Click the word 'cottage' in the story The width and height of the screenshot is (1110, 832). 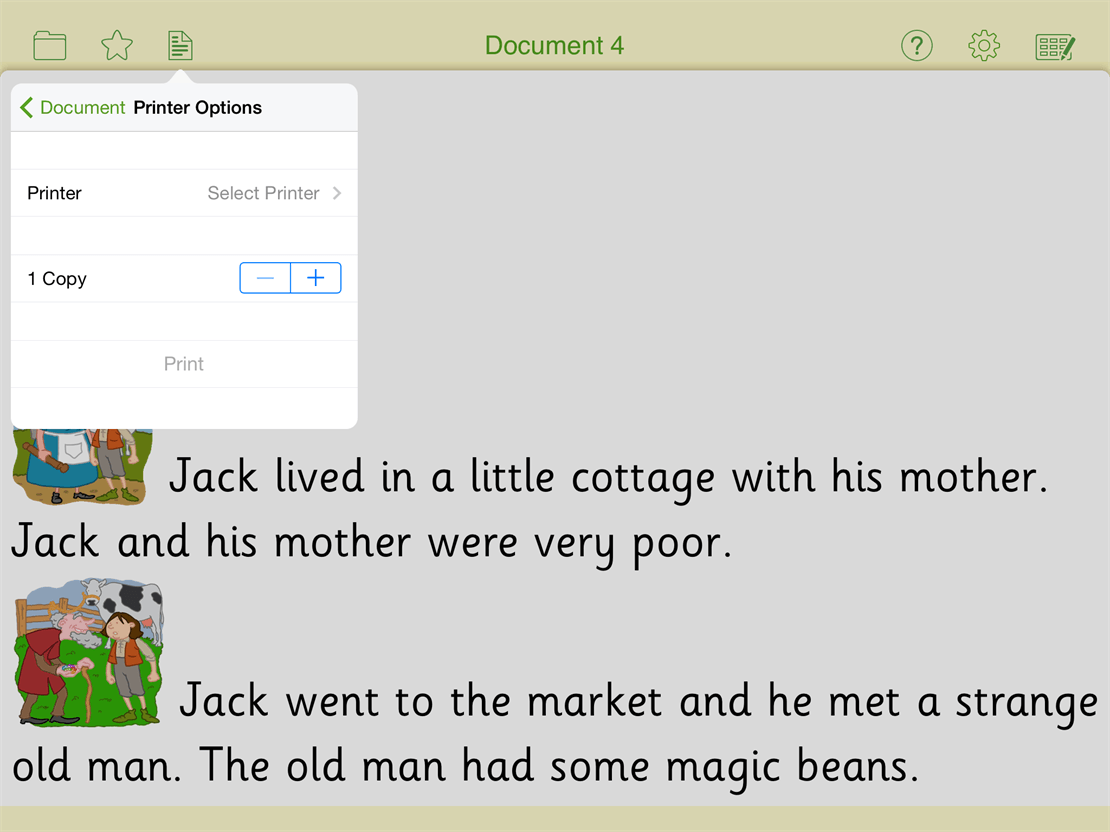[643, 478]
